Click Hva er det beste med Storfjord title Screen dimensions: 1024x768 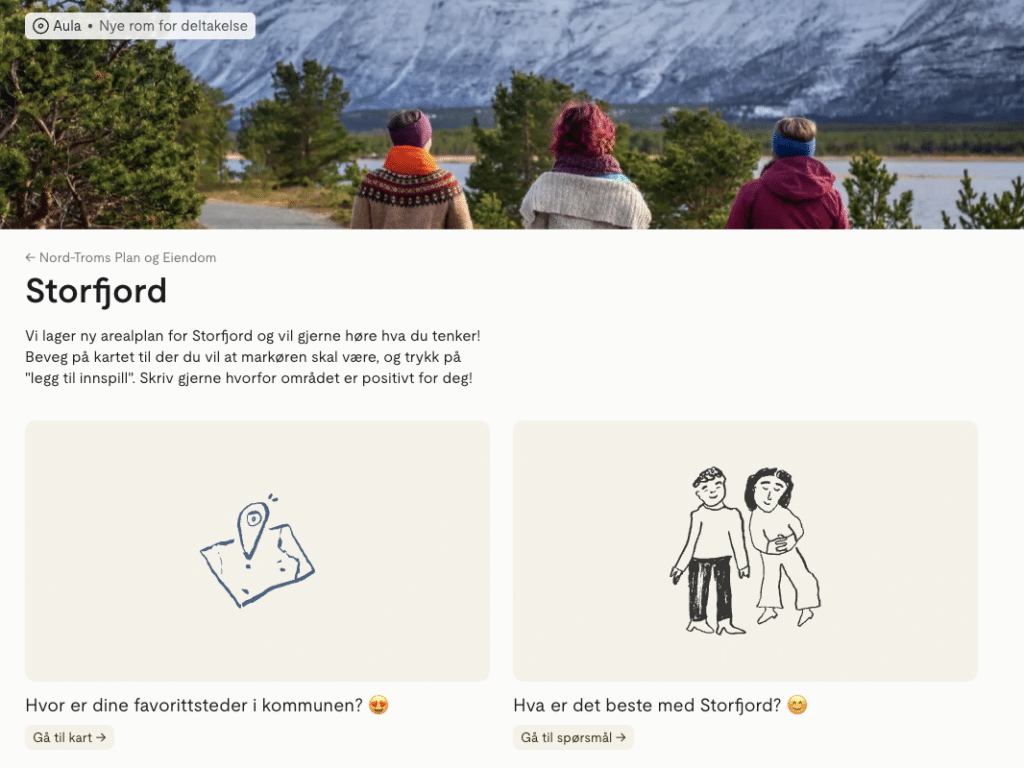pyautogui.click(x=647, y=705)
